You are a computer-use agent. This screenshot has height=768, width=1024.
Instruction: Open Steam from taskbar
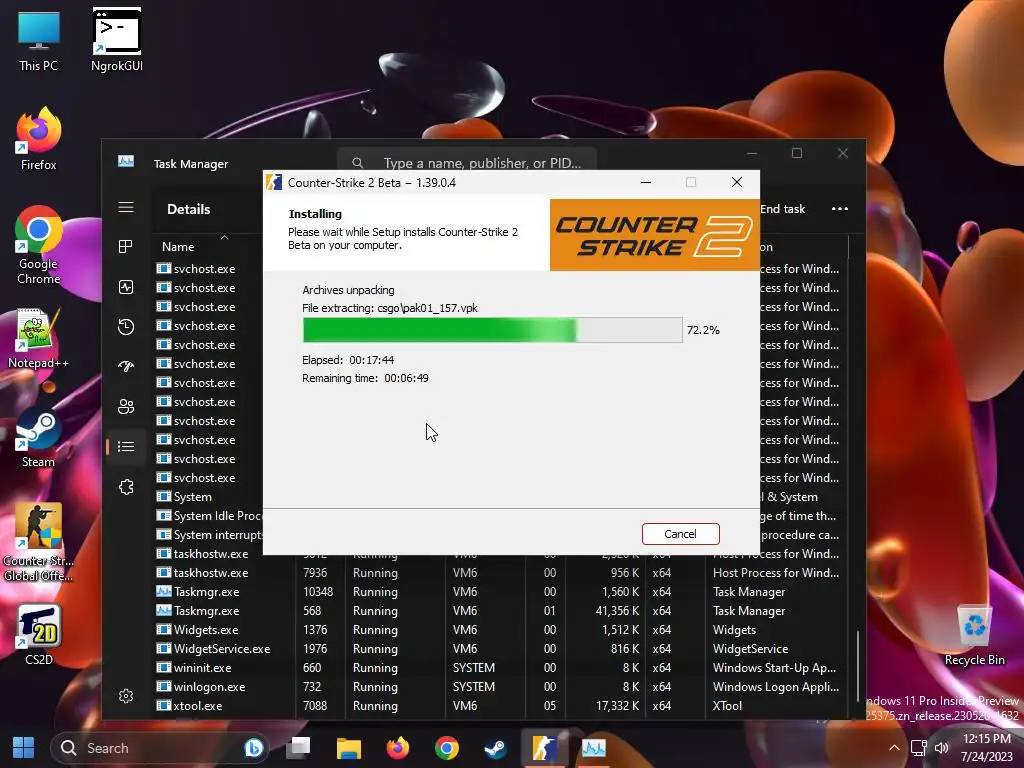(495, 748)
